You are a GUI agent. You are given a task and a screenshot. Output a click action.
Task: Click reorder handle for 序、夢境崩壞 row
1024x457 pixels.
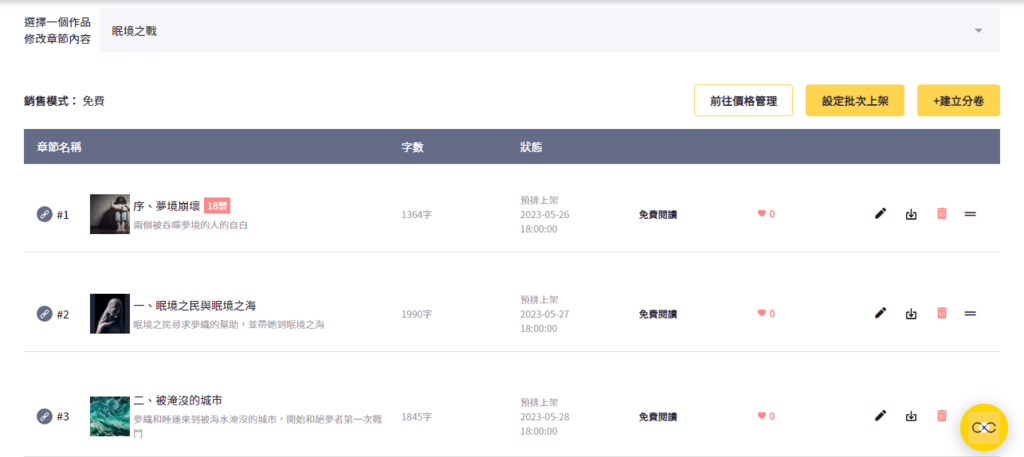[970, 214]
